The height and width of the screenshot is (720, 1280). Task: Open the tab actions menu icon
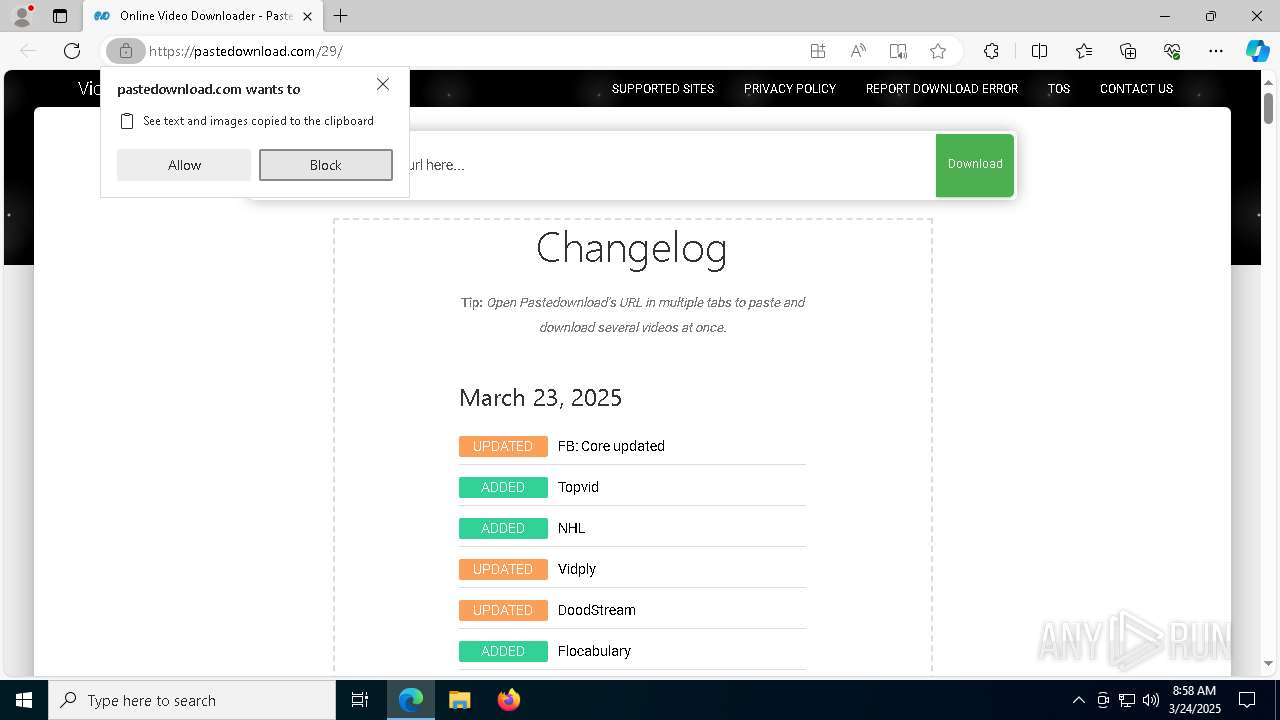(60, 16)
